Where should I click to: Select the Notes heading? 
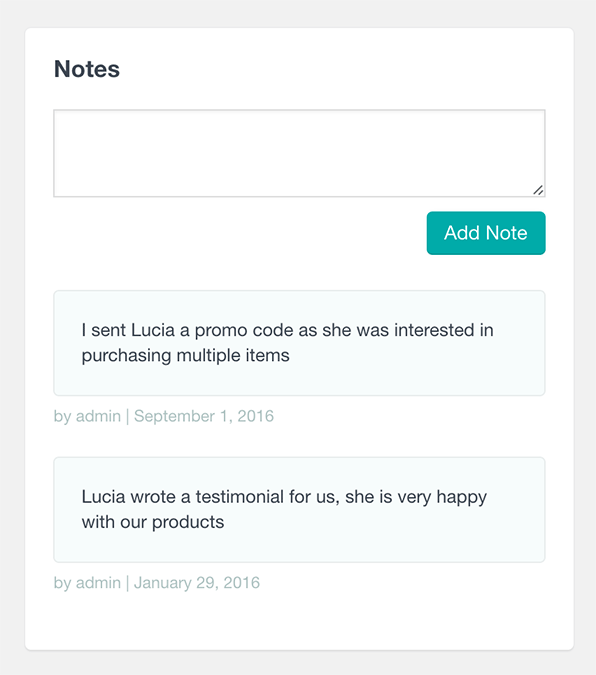87,69
